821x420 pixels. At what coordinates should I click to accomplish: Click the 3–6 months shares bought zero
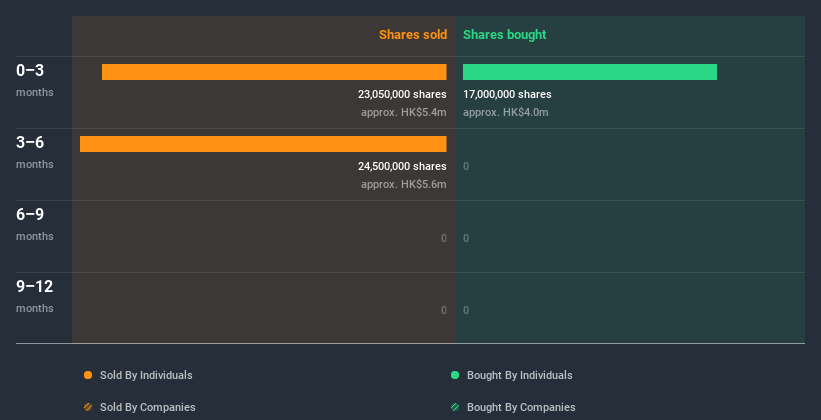(466, 167)
